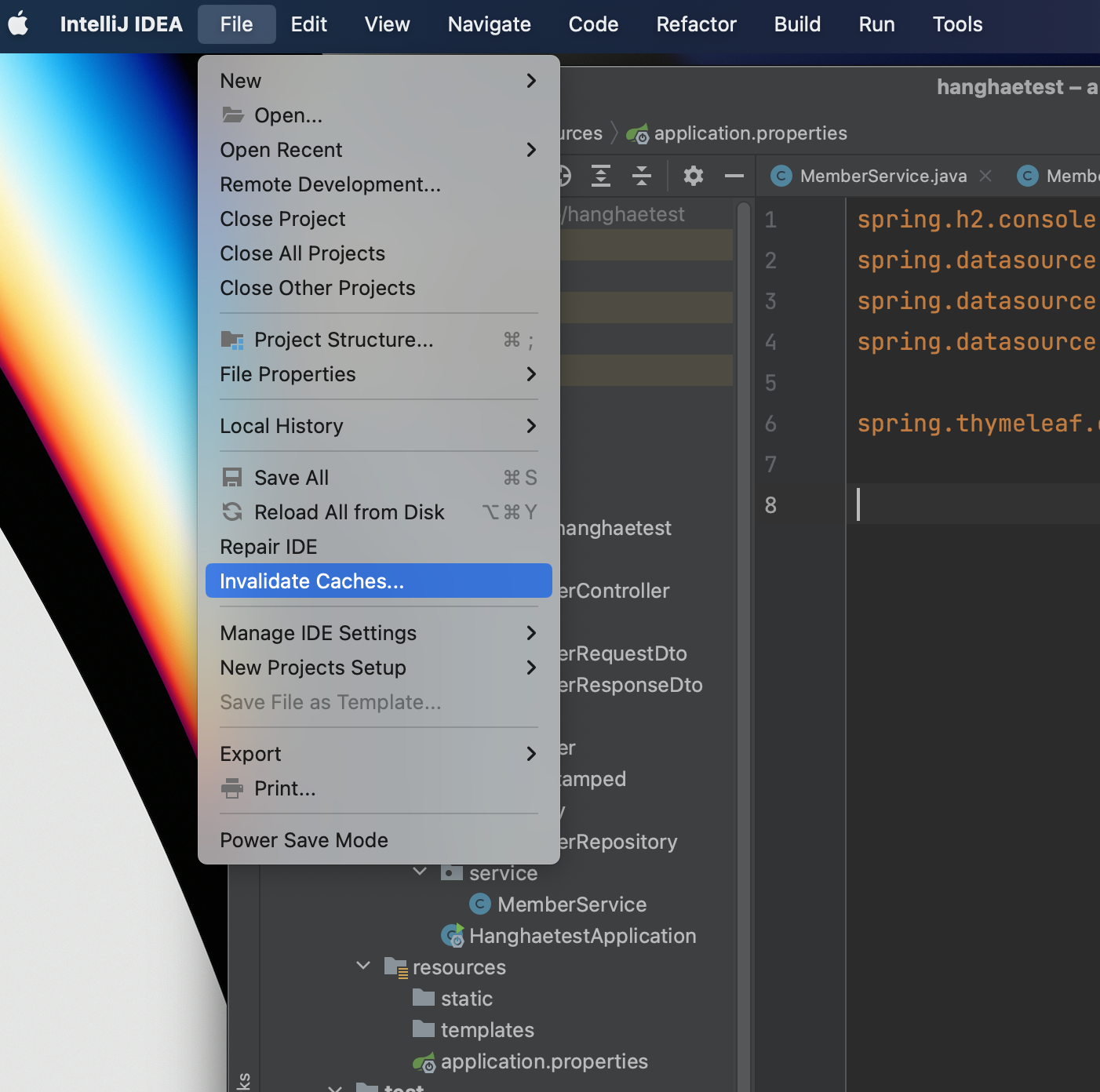Select Remote Development...
The width and height of the screenshot is (1100, 1092).
pos(379,184)
